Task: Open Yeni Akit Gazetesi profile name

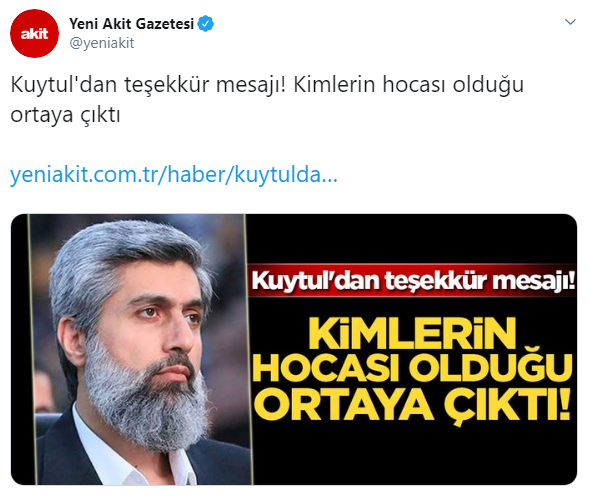Action: click(x=131, y=24)
